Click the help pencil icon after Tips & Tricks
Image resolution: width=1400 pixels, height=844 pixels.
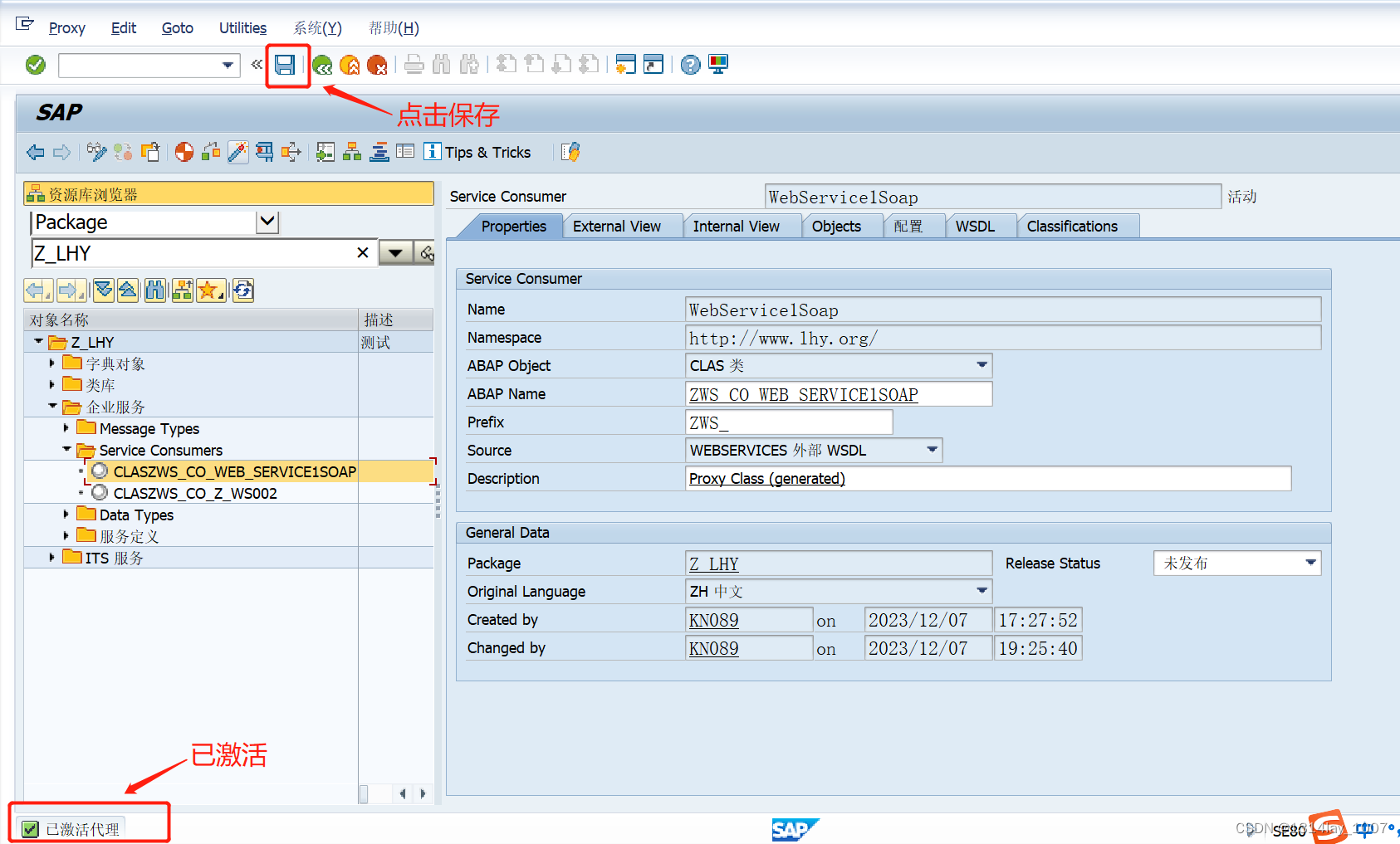(x=570, y=152)
